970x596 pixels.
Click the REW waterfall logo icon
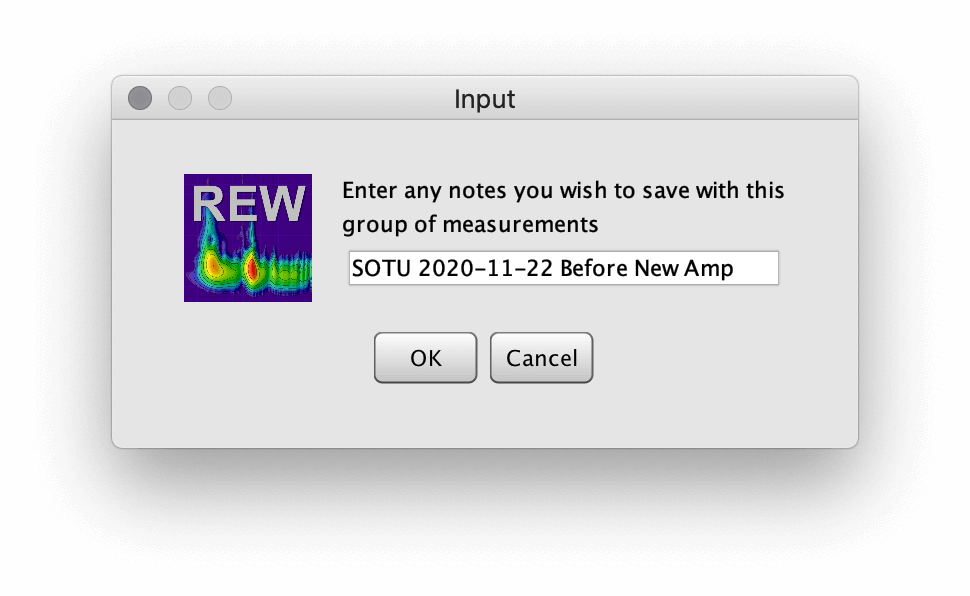click(x=247, y=238)
